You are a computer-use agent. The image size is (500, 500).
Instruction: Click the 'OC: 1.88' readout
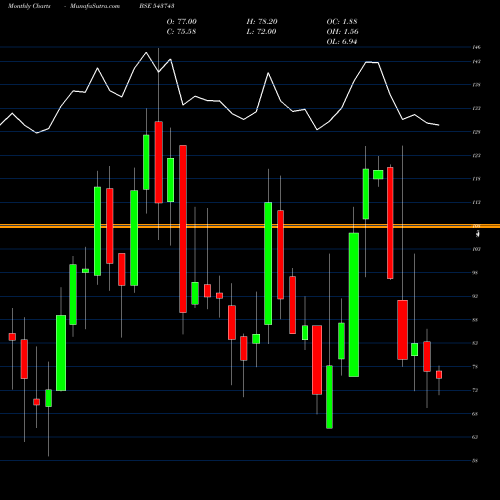pos(342,22)
